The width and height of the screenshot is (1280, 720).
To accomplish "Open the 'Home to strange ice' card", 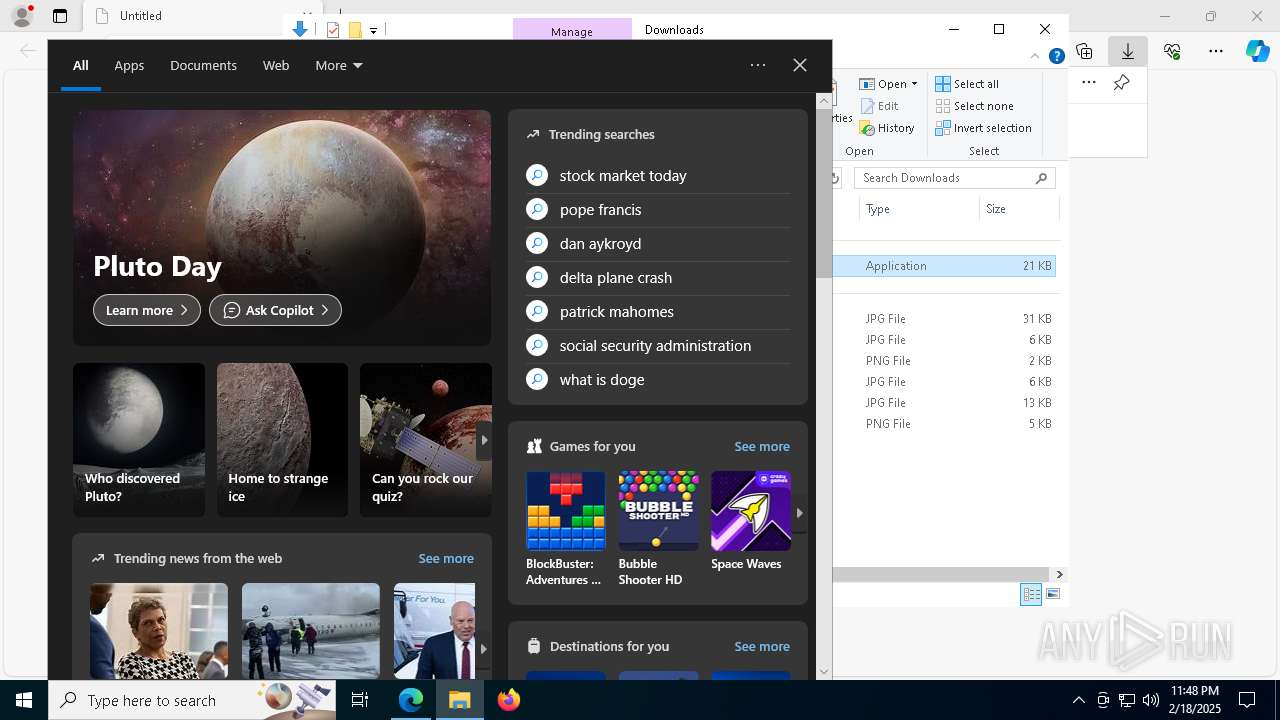I will pyautogui.click(x=282, y=440).
